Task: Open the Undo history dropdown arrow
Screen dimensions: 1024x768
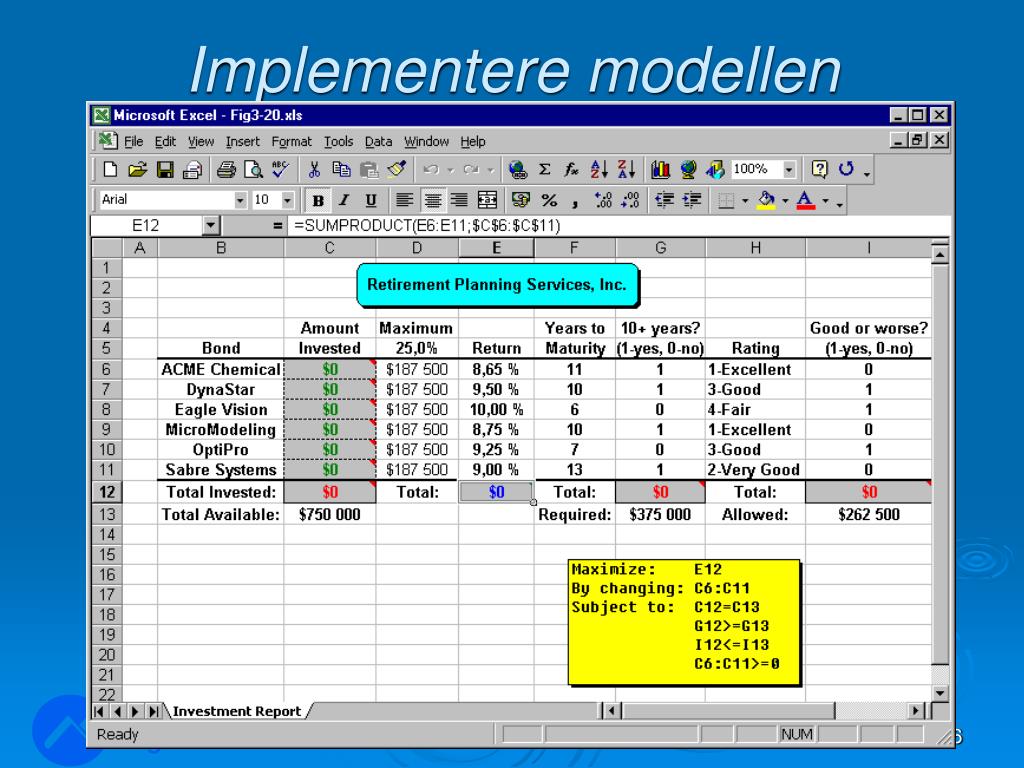Action: point(451,170)
